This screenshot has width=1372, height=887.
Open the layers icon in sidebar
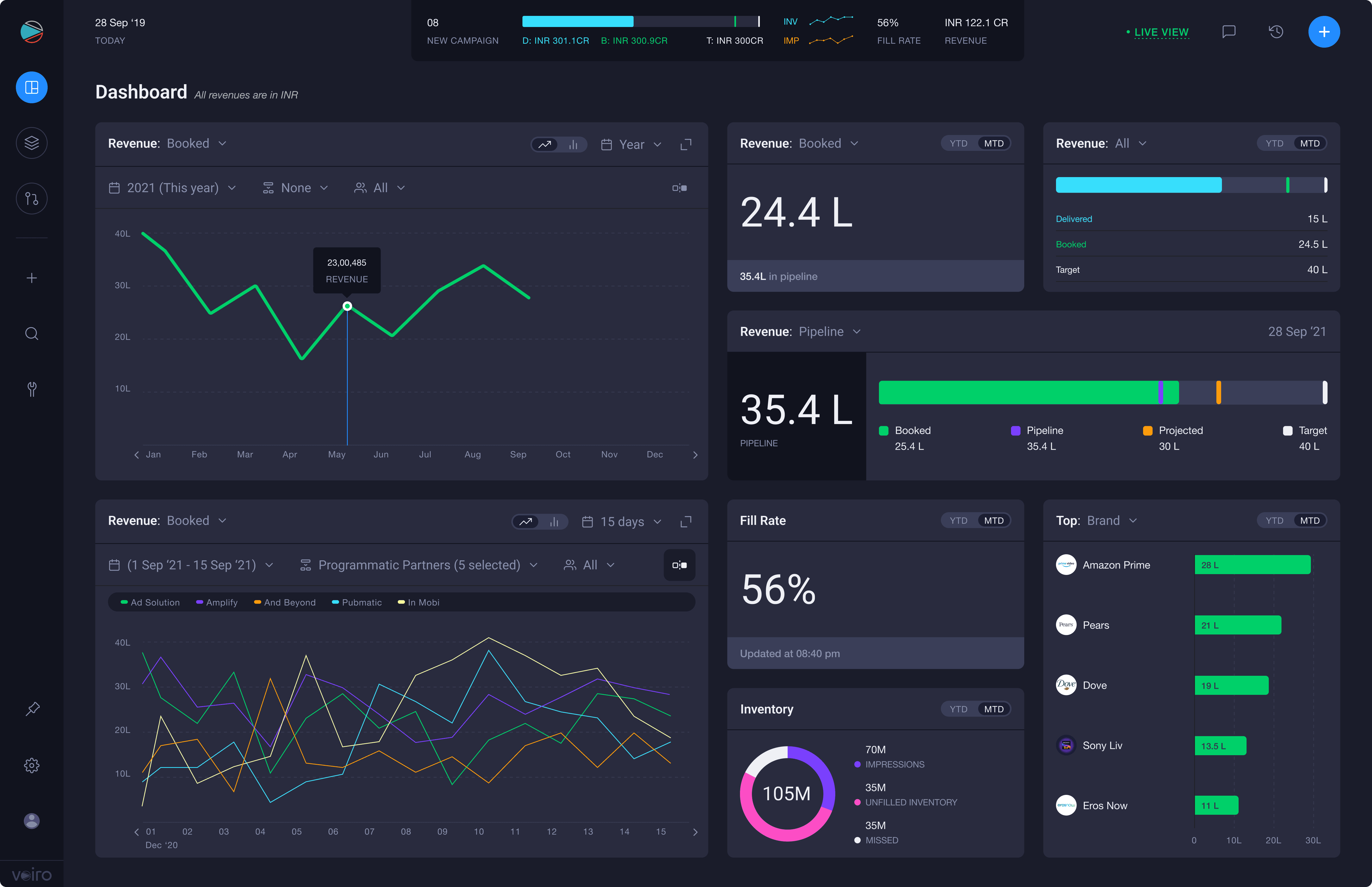[x=32, y=143]
